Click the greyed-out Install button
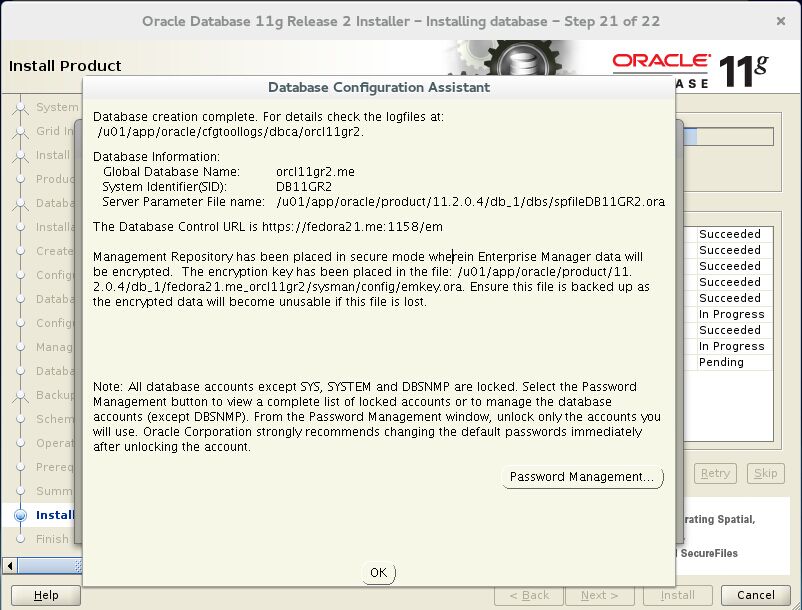Viewport: 802px width, 610px height. tap(677, 595)
